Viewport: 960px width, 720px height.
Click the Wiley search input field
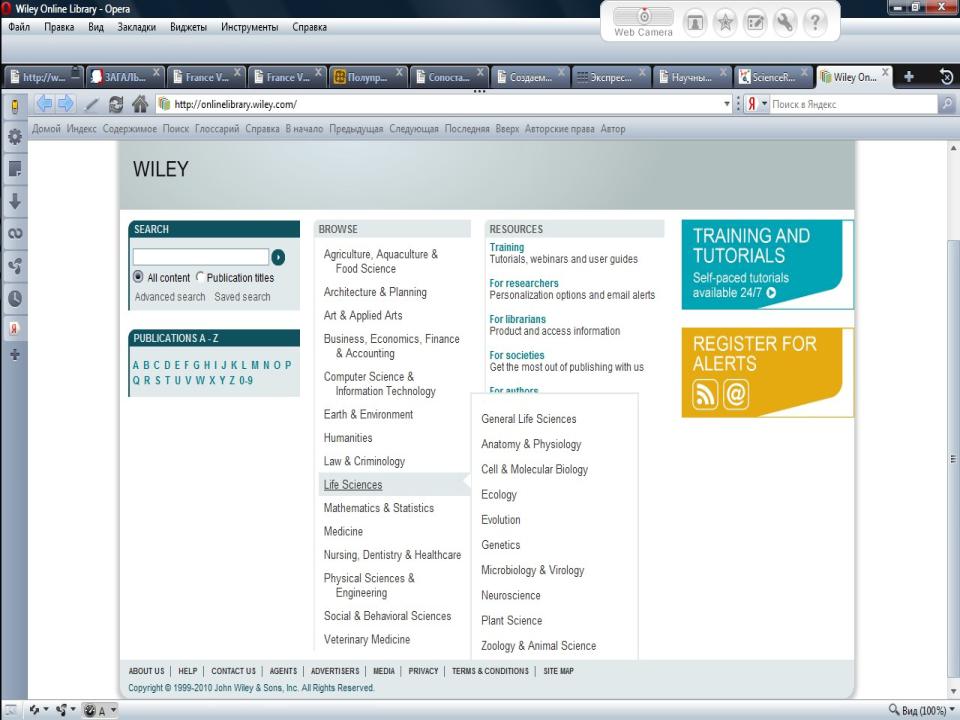(201, 257)
